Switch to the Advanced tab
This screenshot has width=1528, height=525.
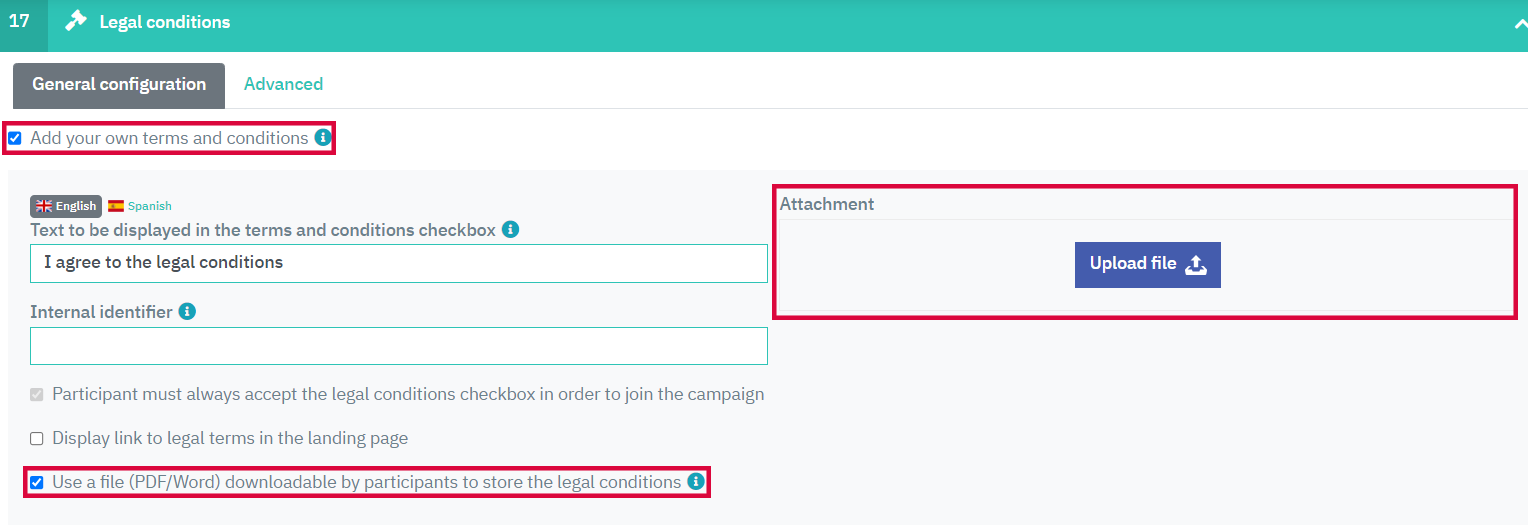pos(283,84)
